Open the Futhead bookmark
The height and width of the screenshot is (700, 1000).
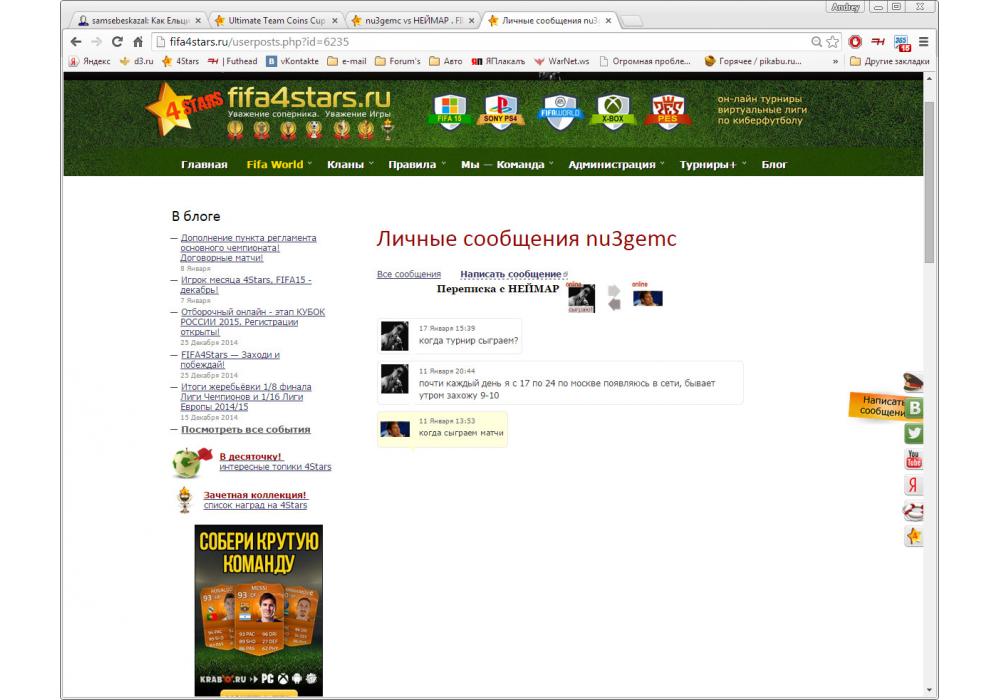pos(232,61)
